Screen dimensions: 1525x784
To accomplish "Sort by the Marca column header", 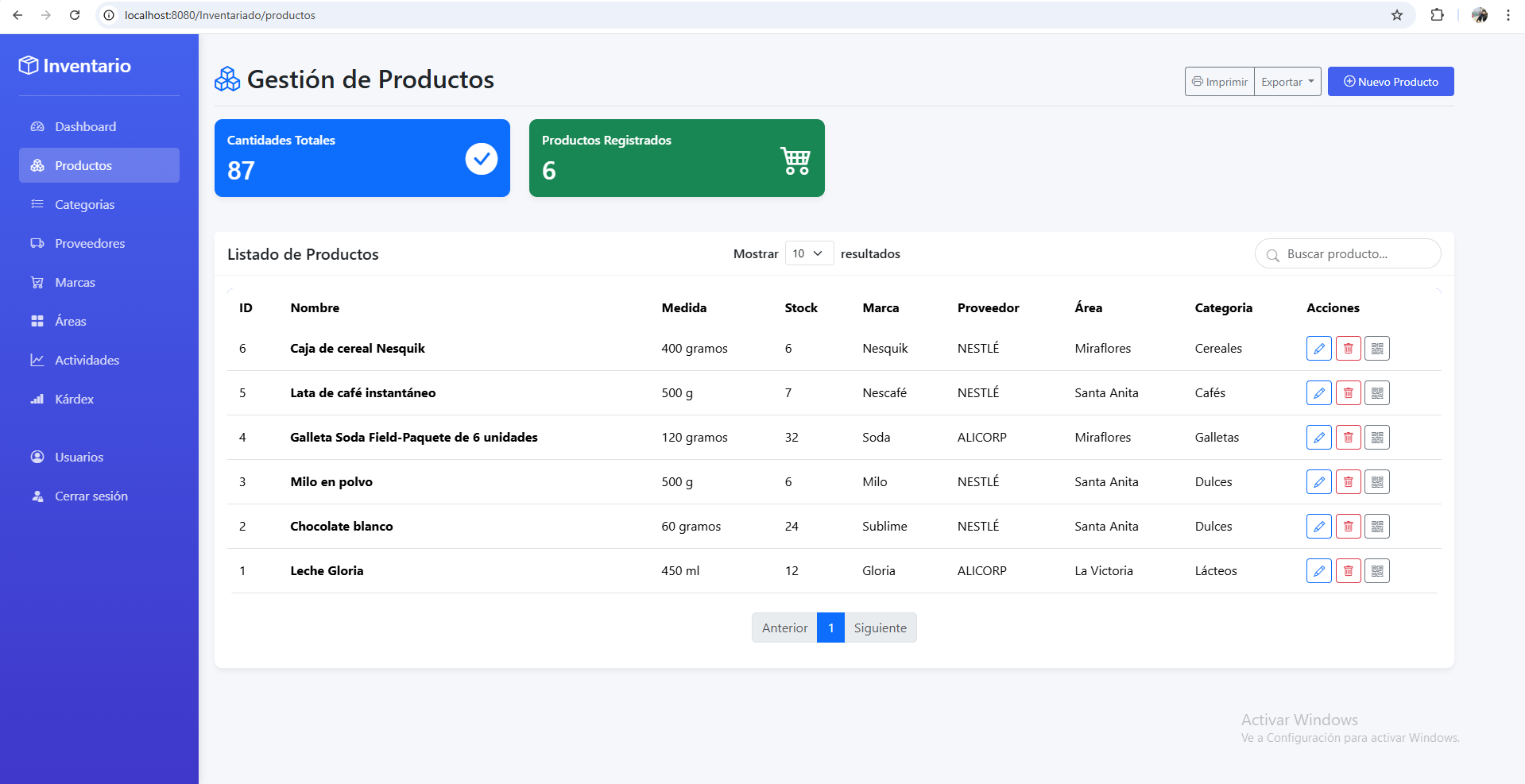I will coord(881,308).
